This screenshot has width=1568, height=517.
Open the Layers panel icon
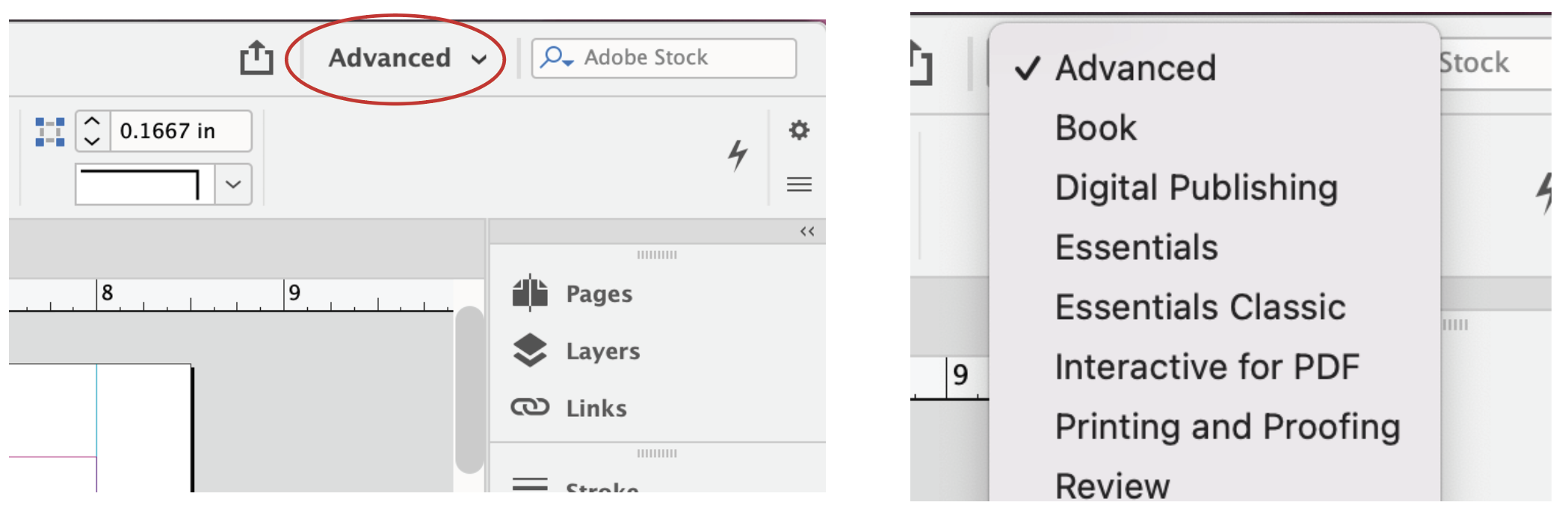pos(530,350)
